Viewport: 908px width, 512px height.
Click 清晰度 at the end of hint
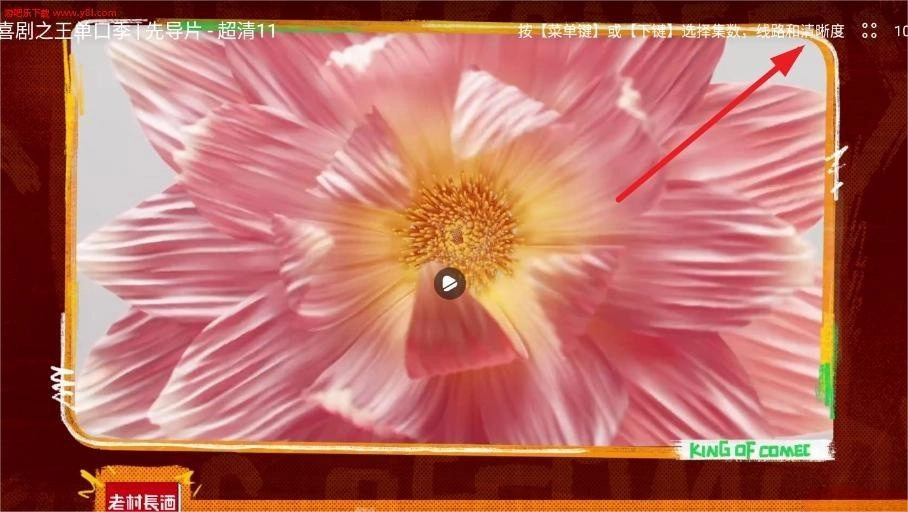pos(822,31)
